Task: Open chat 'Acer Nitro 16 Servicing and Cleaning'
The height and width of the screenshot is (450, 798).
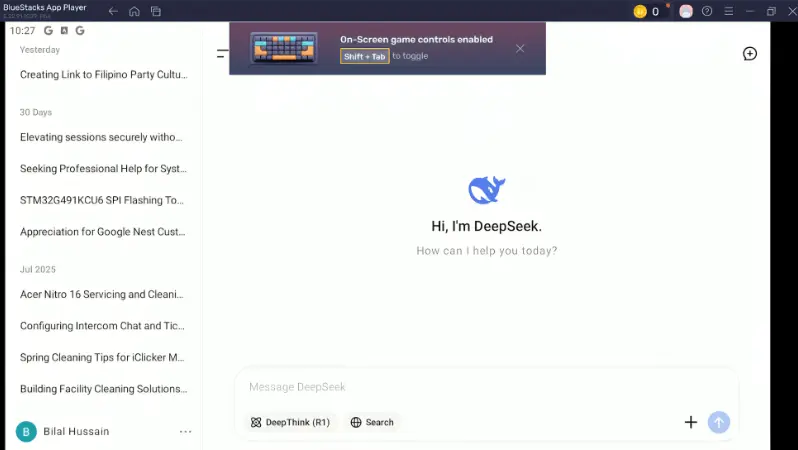Action: pyautogui.click(x=102, y=295)
